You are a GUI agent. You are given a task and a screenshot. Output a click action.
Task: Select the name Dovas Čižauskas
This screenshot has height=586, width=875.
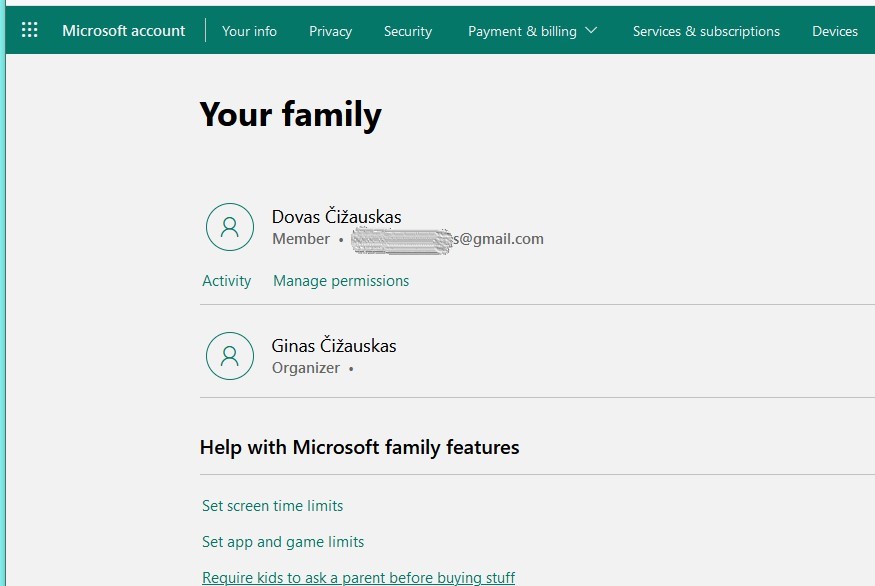(336, 216)
